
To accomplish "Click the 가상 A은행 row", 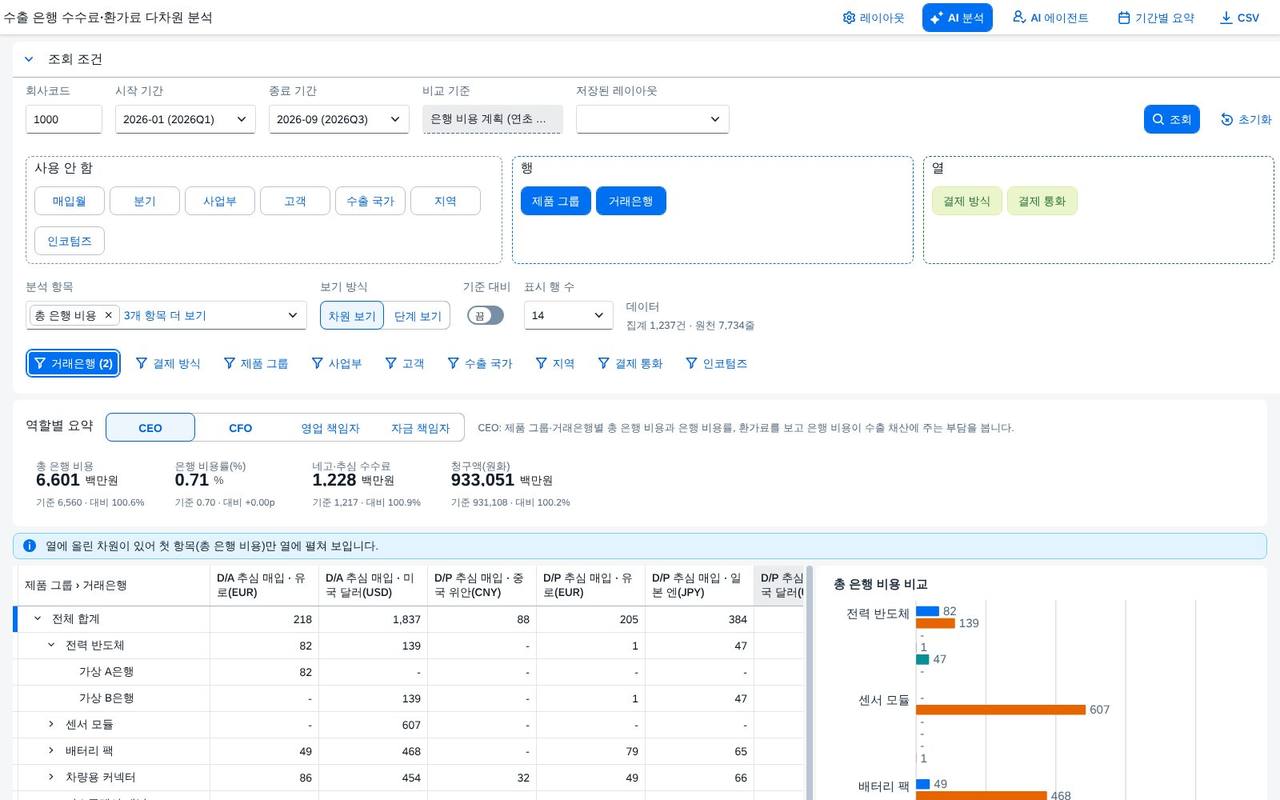I will point(410,672).
